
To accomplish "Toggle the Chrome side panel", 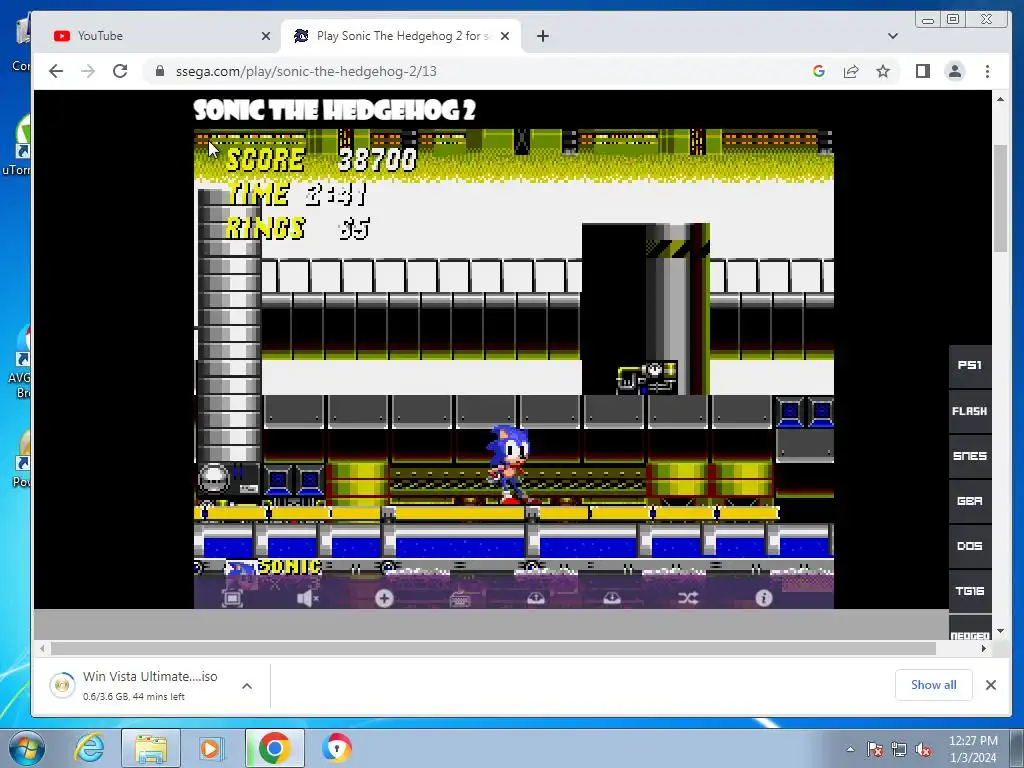I will point(923,71).
